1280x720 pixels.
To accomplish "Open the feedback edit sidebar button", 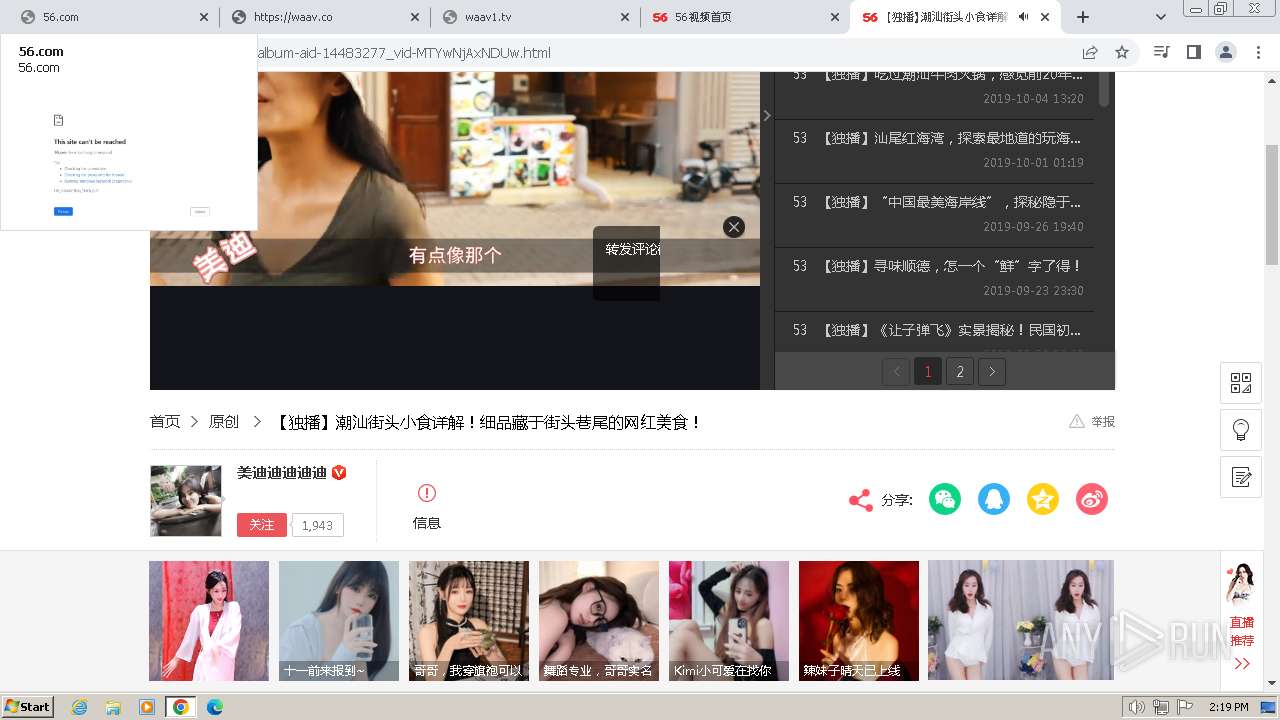I will (1241, 477).
